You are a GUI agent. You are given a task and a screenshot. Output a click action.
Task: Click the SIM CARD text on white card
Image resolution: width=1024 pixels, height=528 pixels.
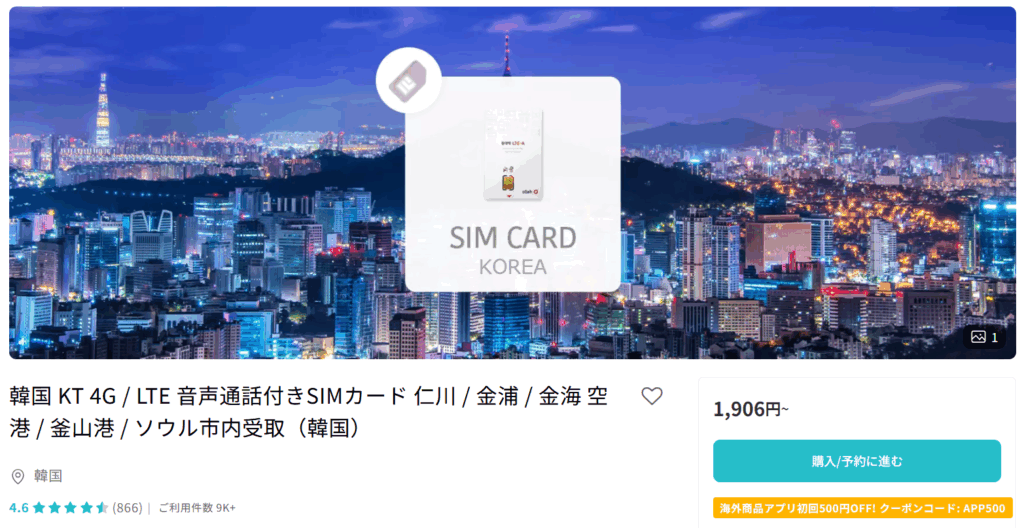pyautogui.click(x=513, y=237)
